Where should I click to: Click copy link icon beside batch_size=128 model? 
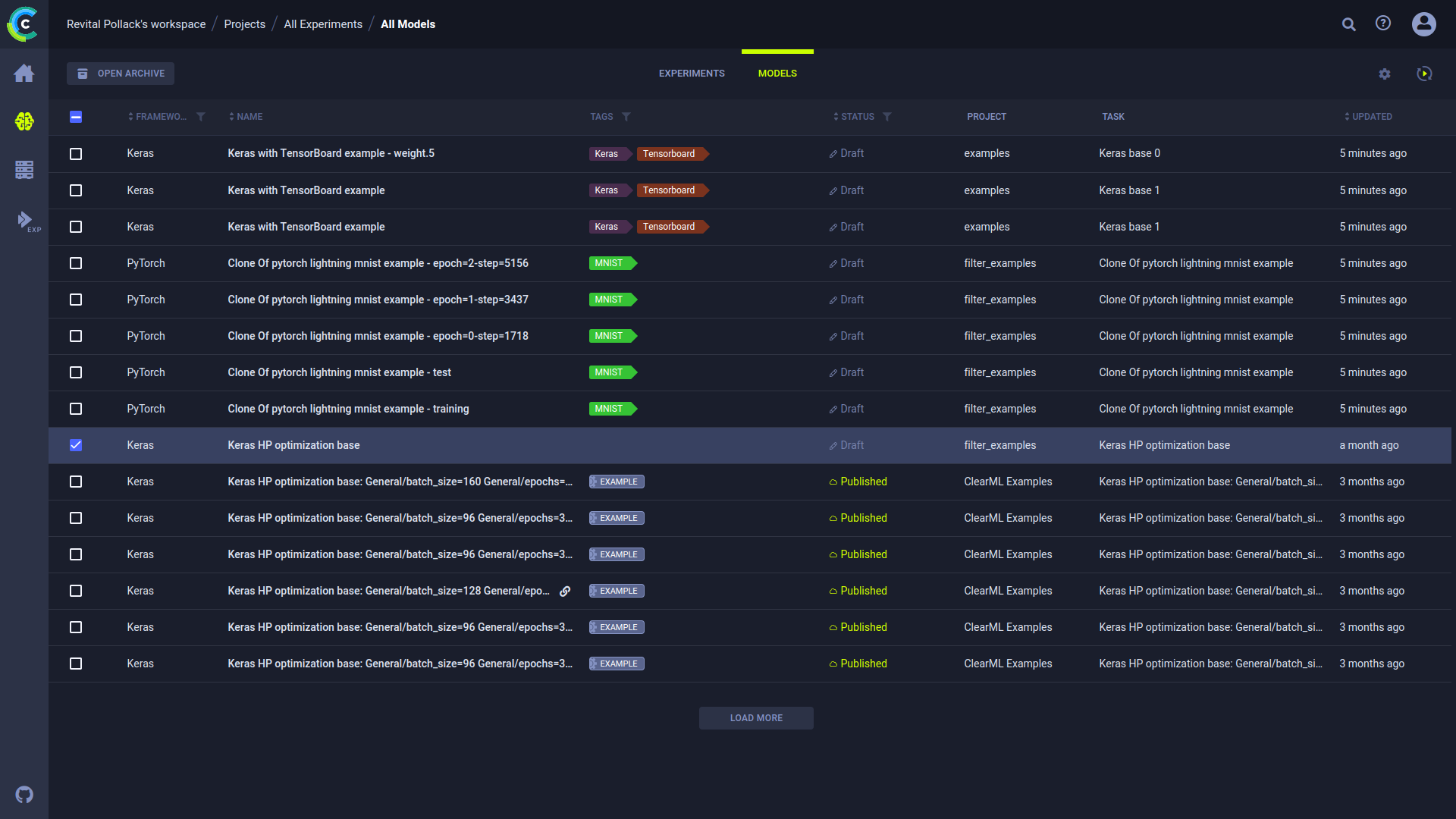coord(565,591)
